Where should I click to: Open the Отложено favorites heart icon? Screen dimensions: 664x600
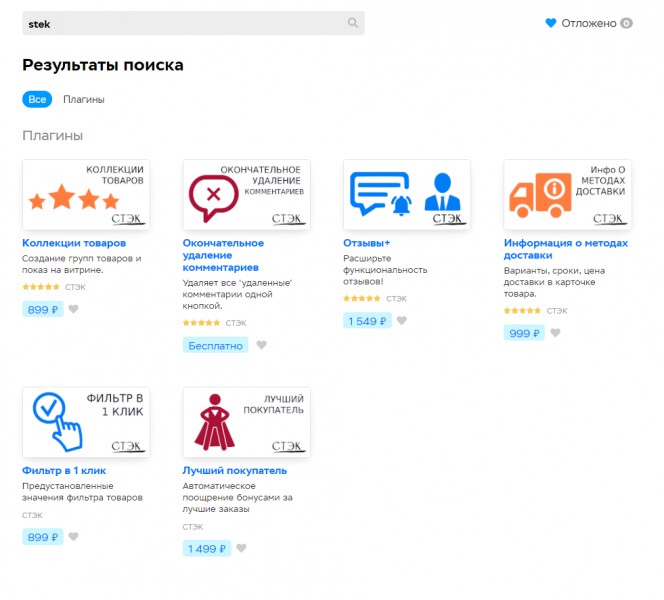[550, 23]
